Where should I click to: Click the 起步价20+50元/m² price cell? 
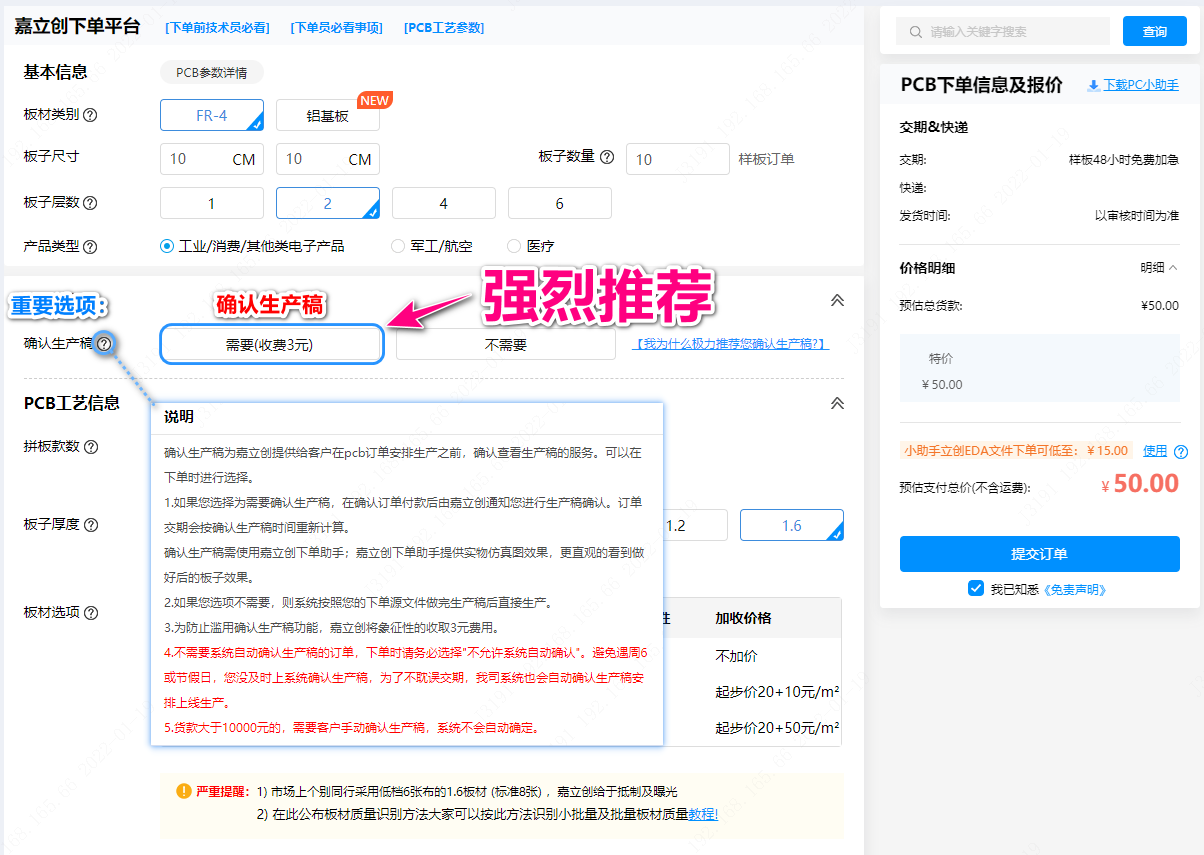click(x=777, y=727)
